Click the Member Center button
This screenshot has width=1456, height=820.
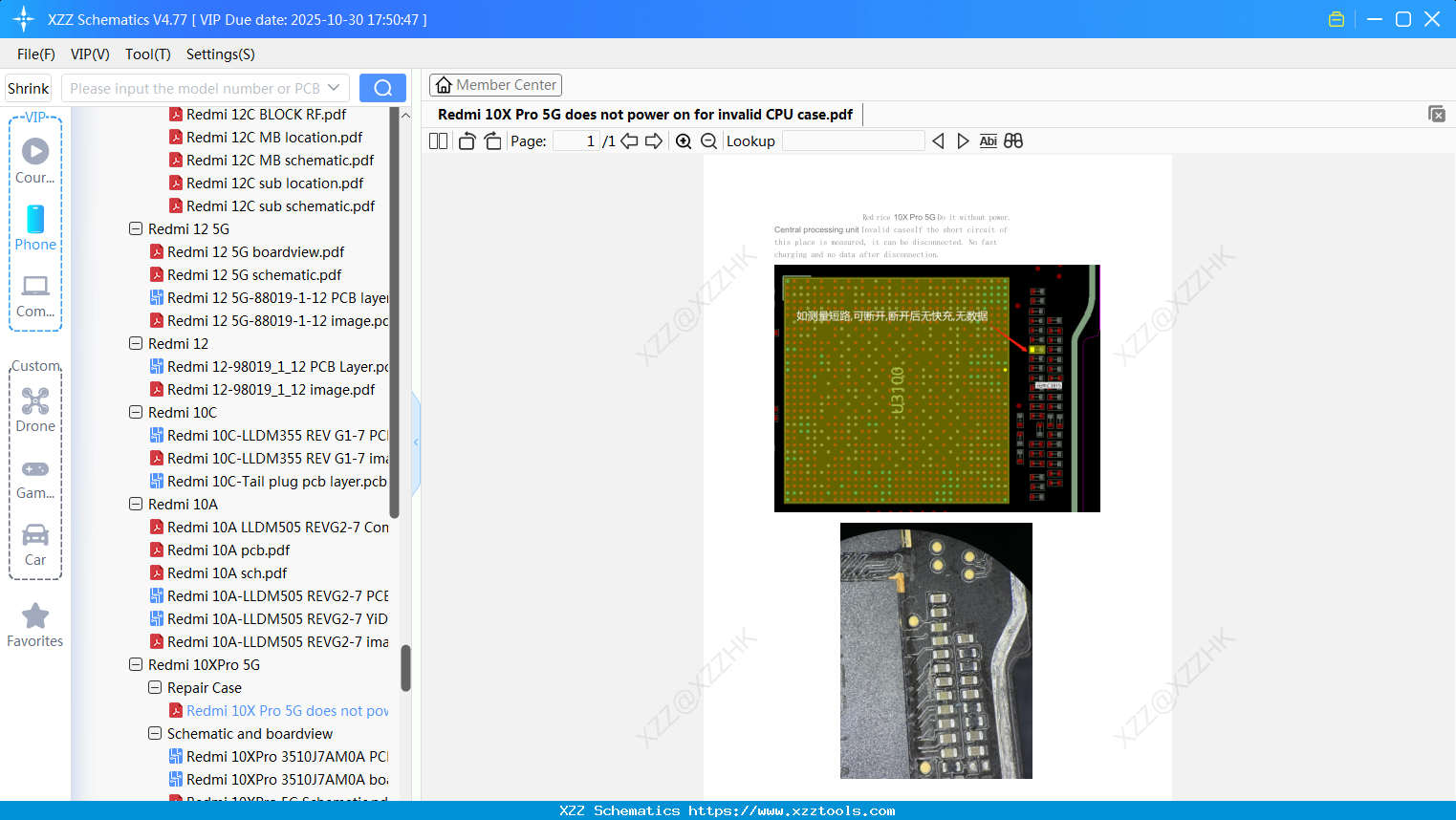pyautogui.click(x=495, y=85)
